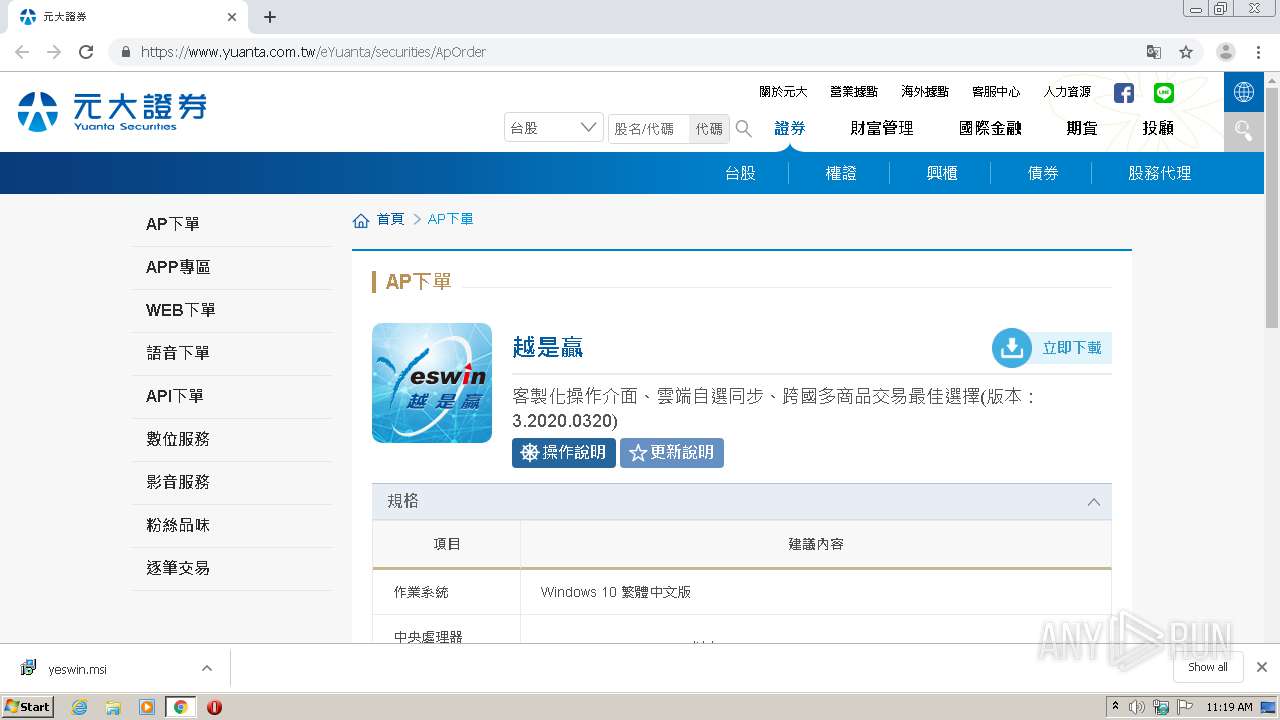Select 債券 in the blue submenu
Viewport: 1280px width, 720px height.
click(x=1043, y=173)
